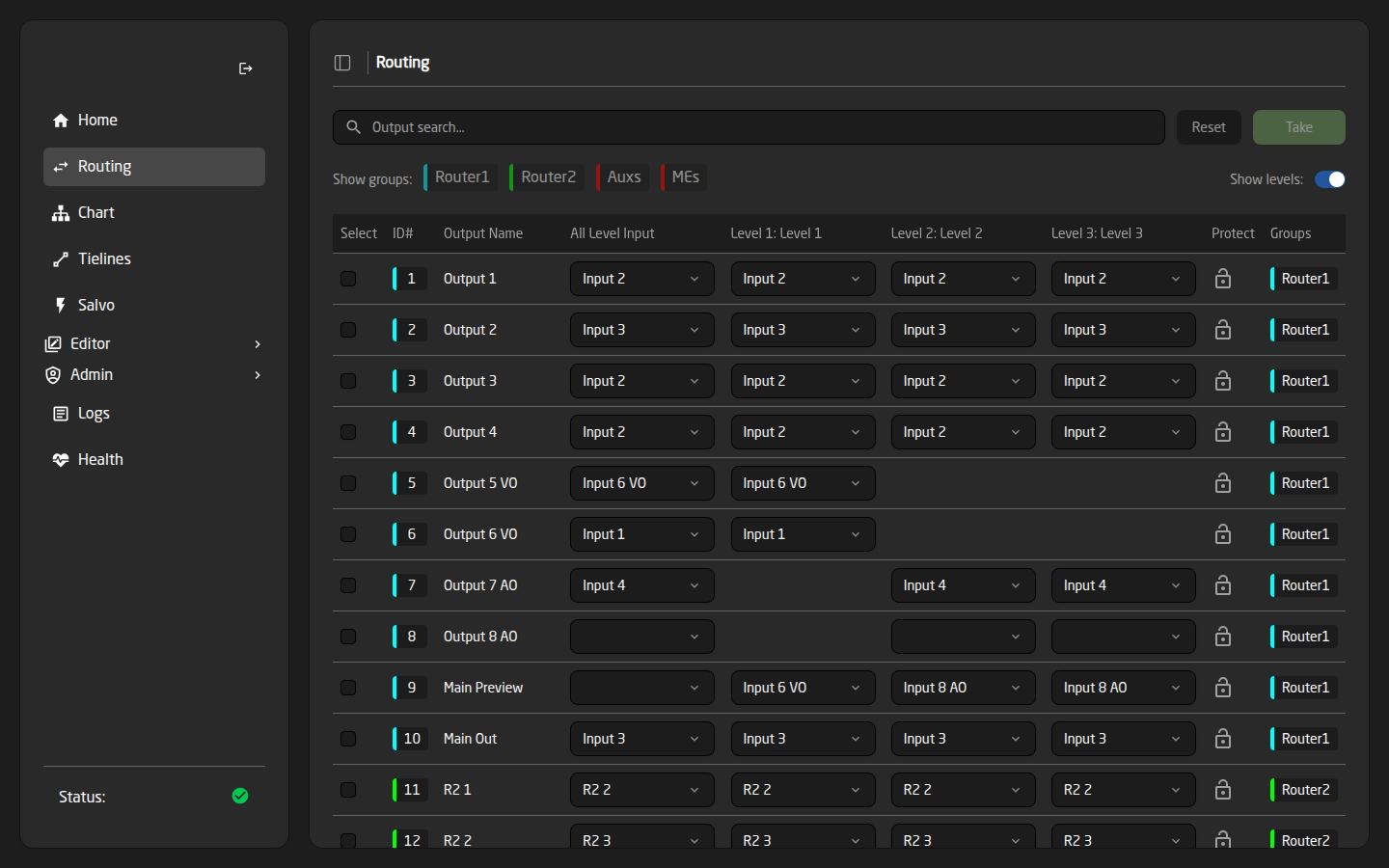Expand the Editor menu chevron

click(258, 344)
